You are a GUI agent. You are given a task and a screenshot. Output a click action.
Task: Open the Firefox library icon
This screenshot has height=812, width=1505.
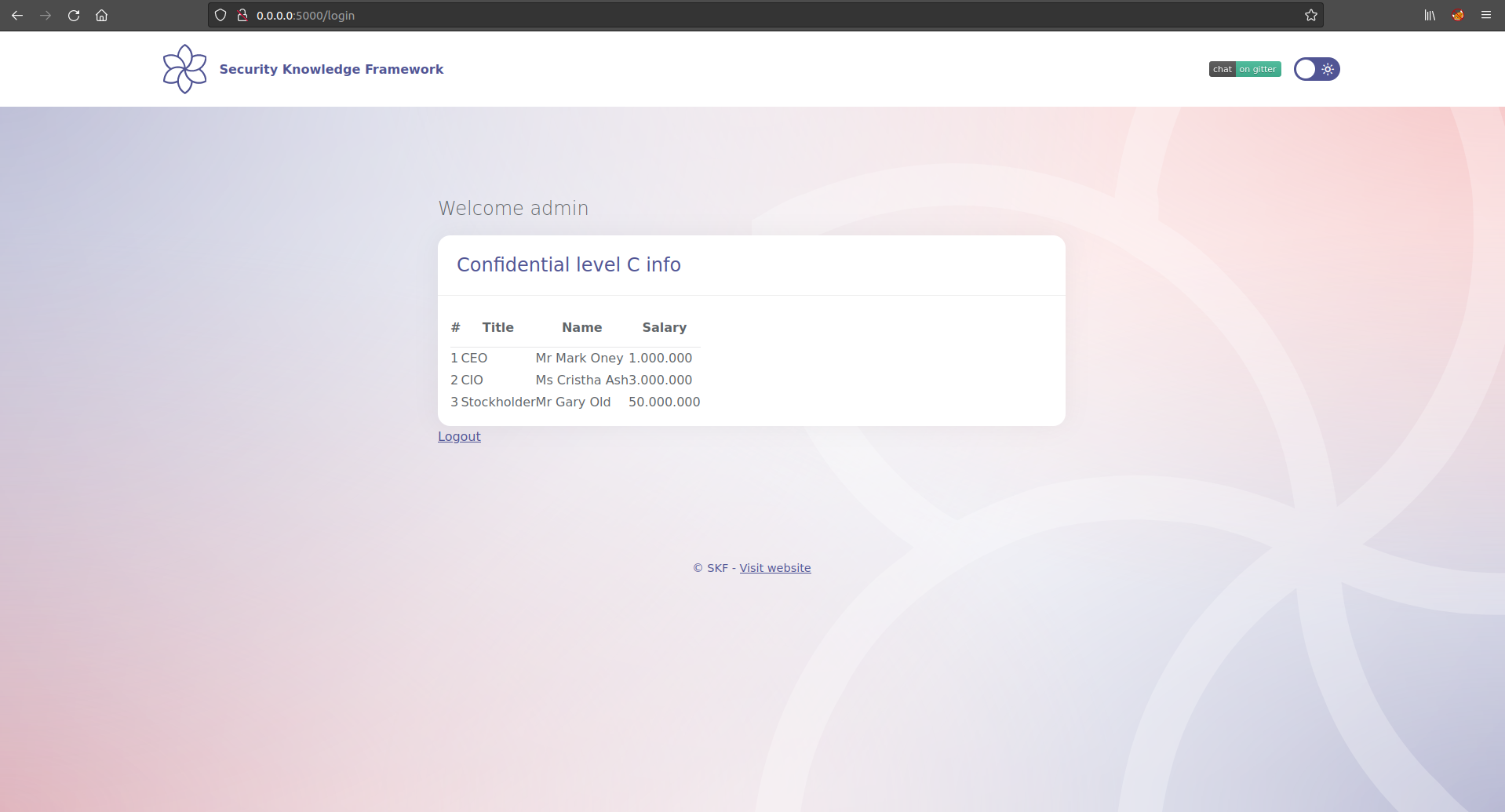[x=1430, y=15]
